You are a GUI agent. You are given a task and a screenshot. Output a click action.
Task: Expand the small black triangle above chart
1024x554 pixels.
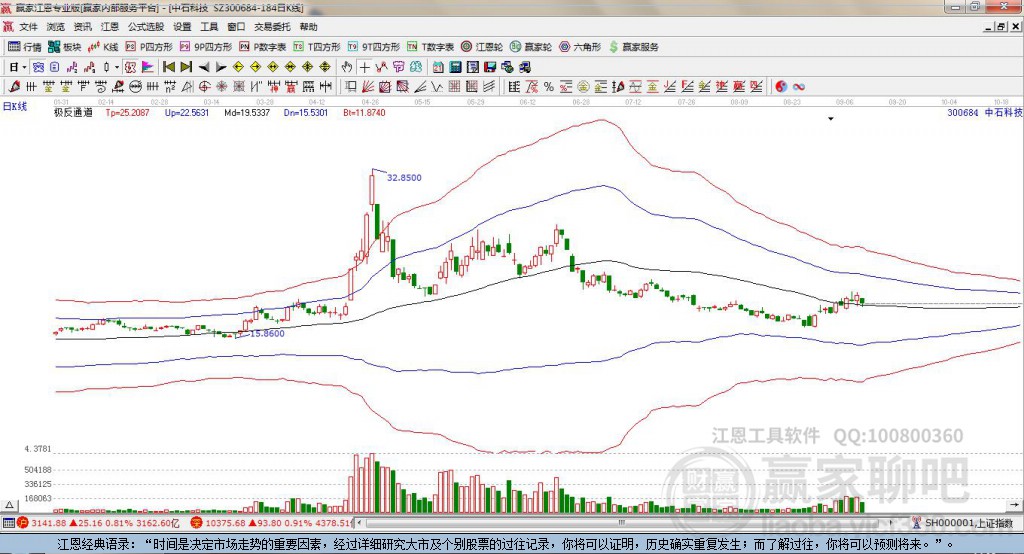click(831, 119)
